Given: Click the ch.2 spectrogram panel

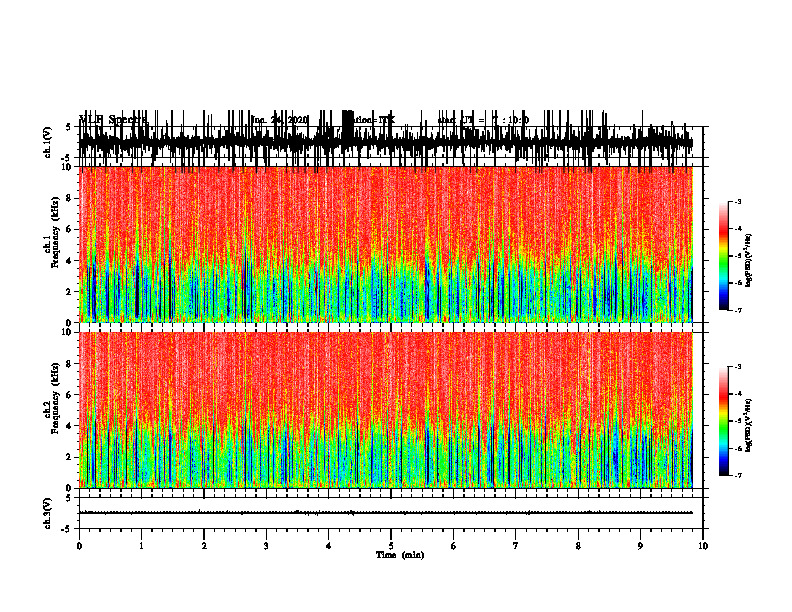Looking at the screenshot, I should click(386, 410).
